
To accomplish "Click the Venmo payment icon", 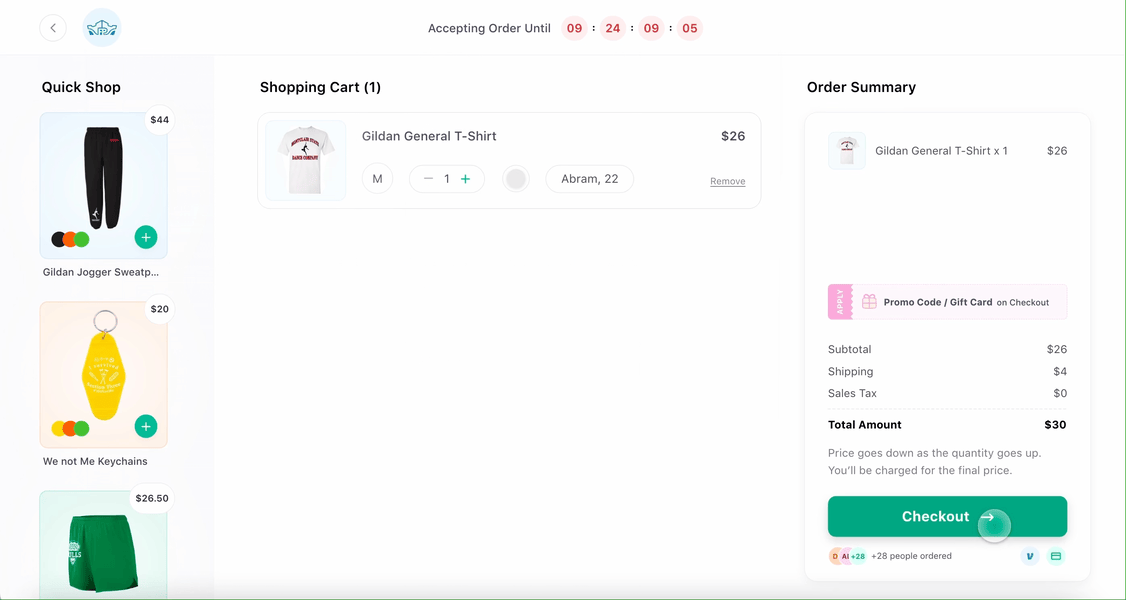I will click(x=1030, y=555).
